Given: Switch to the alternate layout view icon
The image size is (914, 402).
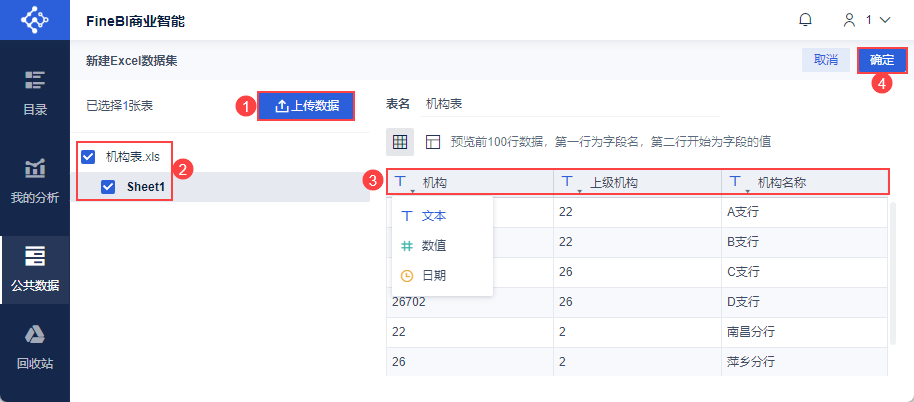Looking at the screenshot, I should coord(433,142).
